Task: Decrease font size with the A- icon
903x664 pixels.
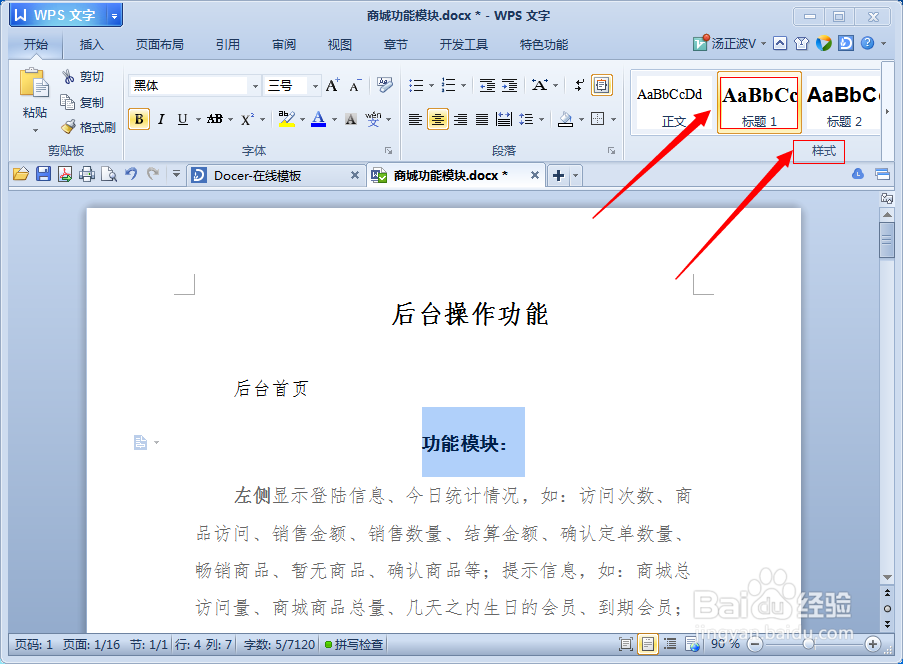Action: (355, 86)
